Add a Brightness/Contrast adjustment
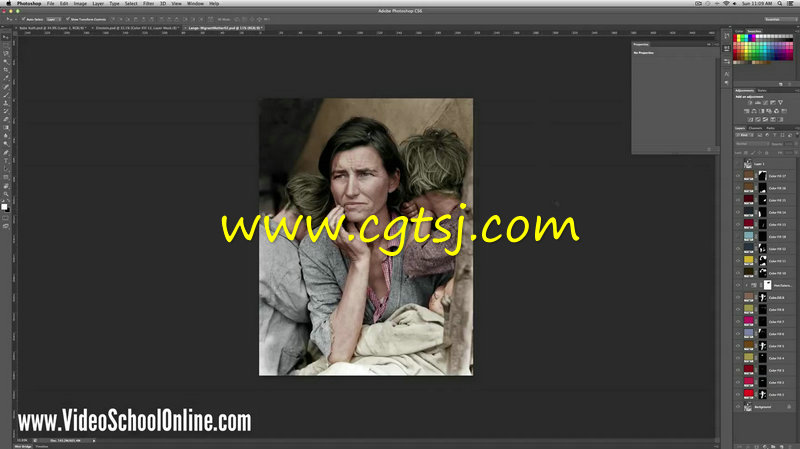This screenshot has height=449, width=800. tap(750, 103)
